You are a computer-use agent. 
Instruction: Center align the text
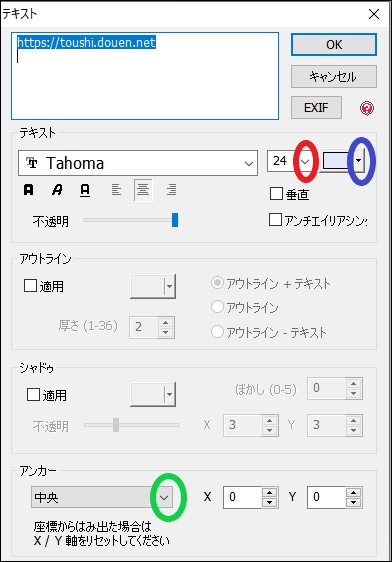pos(143,190)
